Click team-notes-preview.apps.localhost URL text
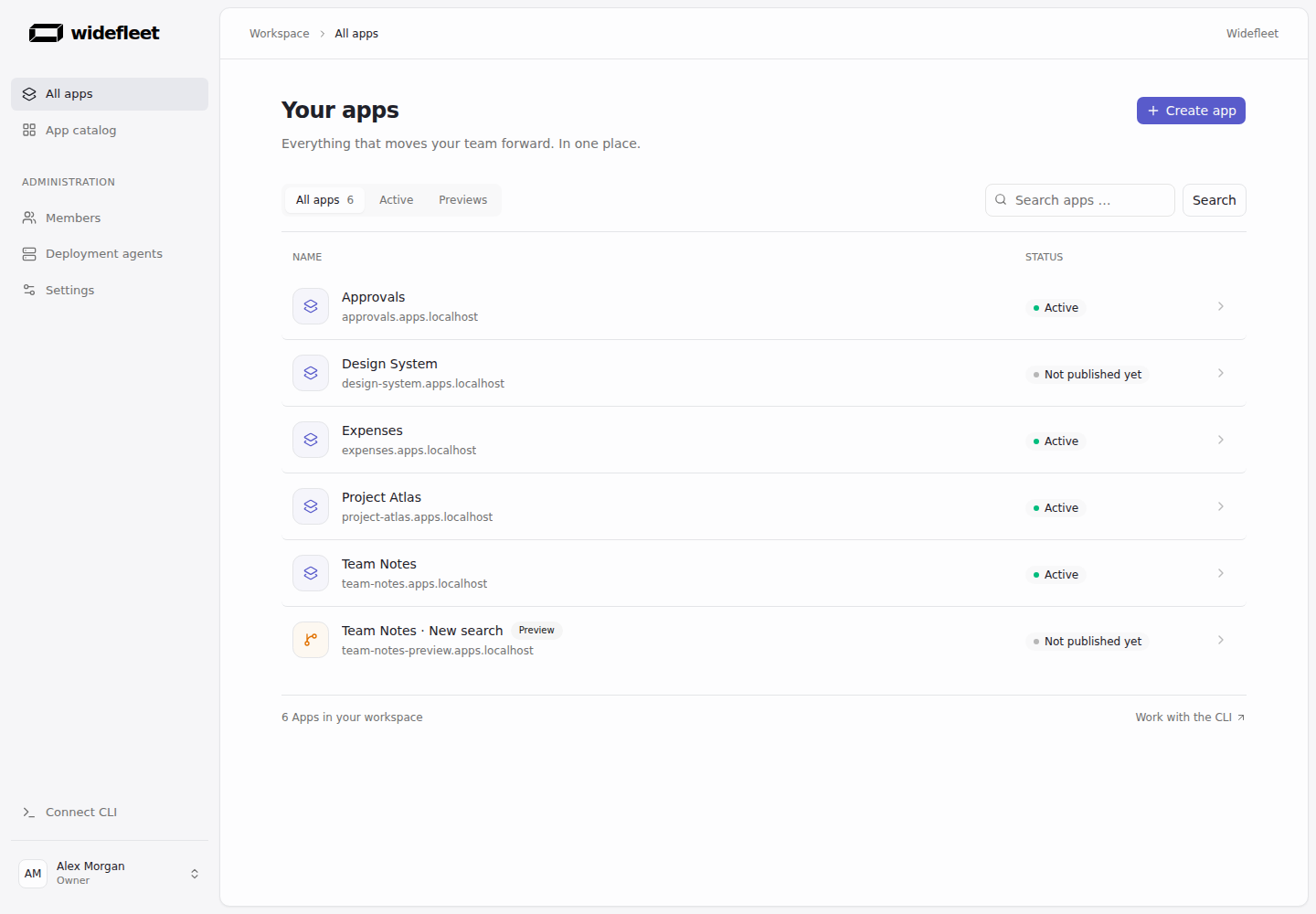1316x914 pixels. pyautogui.click(x=438, y=651)
